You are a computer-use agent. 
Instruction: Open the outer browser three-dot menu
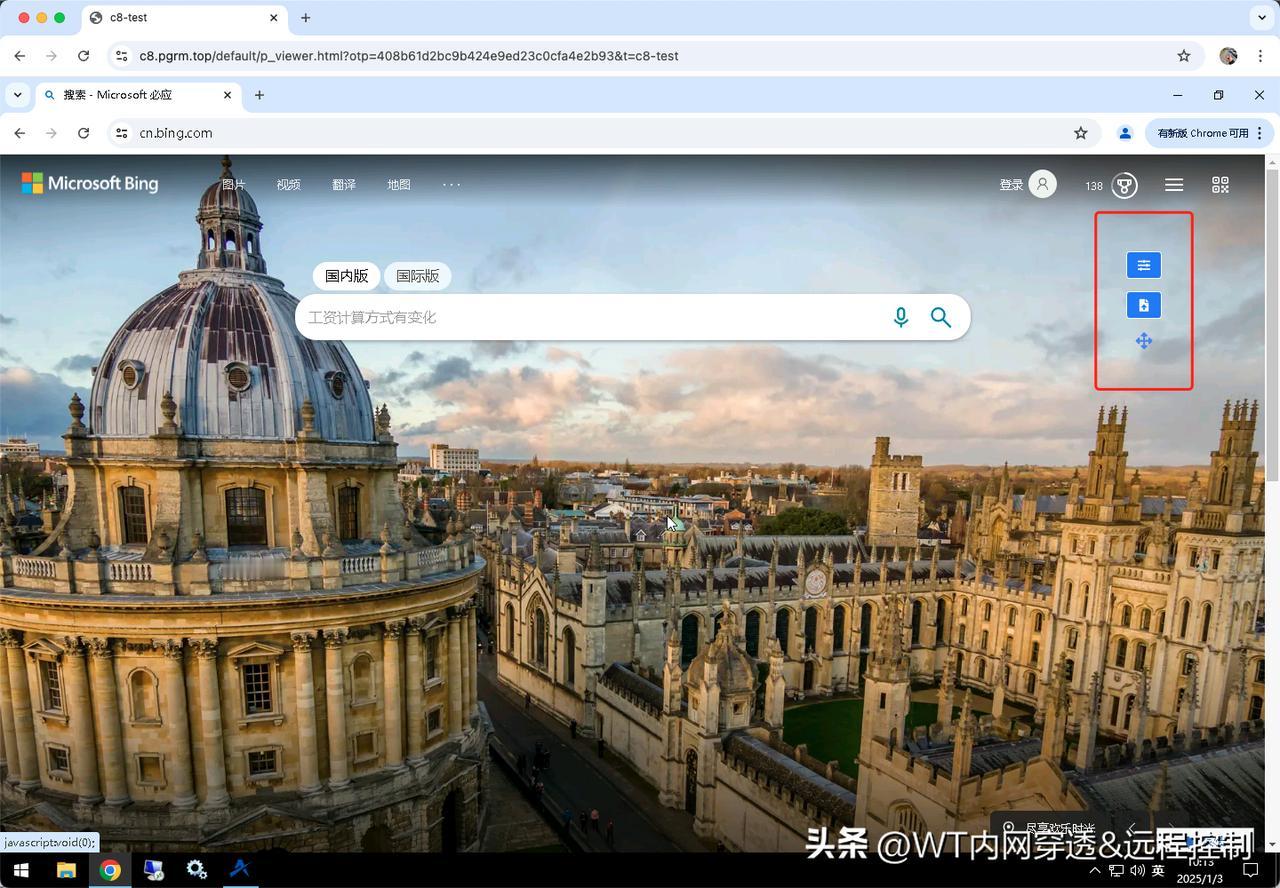[1260, 56]
